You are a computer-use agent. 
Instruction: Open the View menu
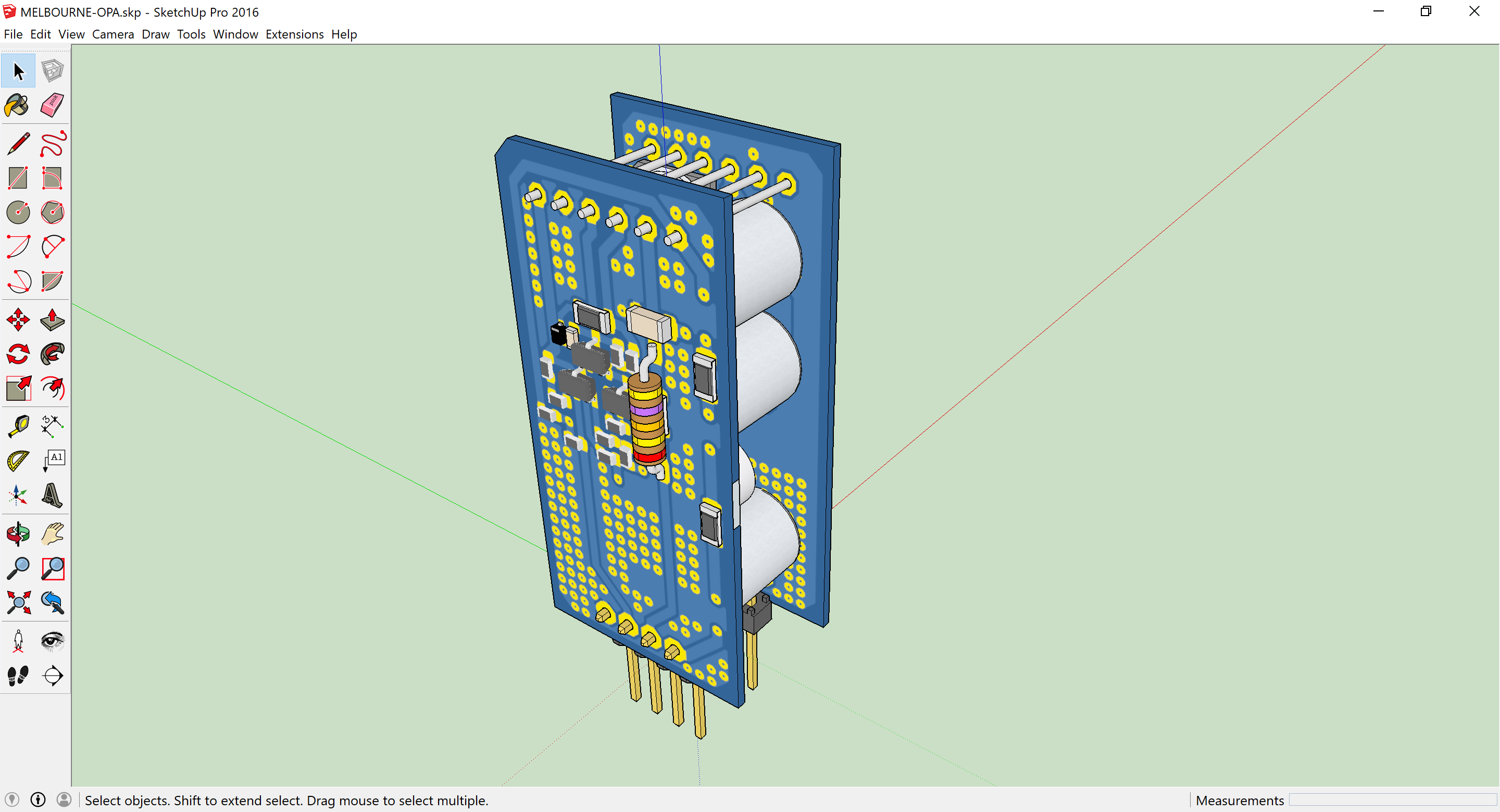72,34
